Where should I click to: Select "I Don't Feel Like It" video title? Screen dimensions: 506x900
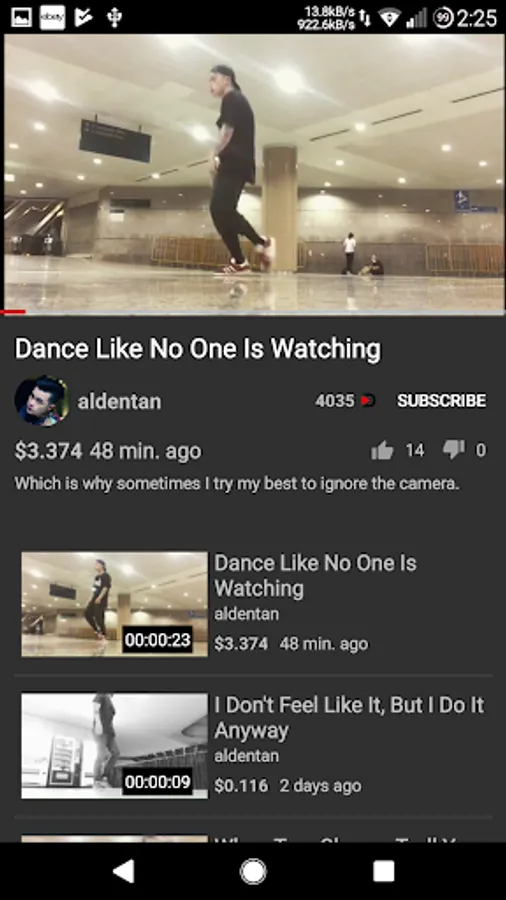349,717
